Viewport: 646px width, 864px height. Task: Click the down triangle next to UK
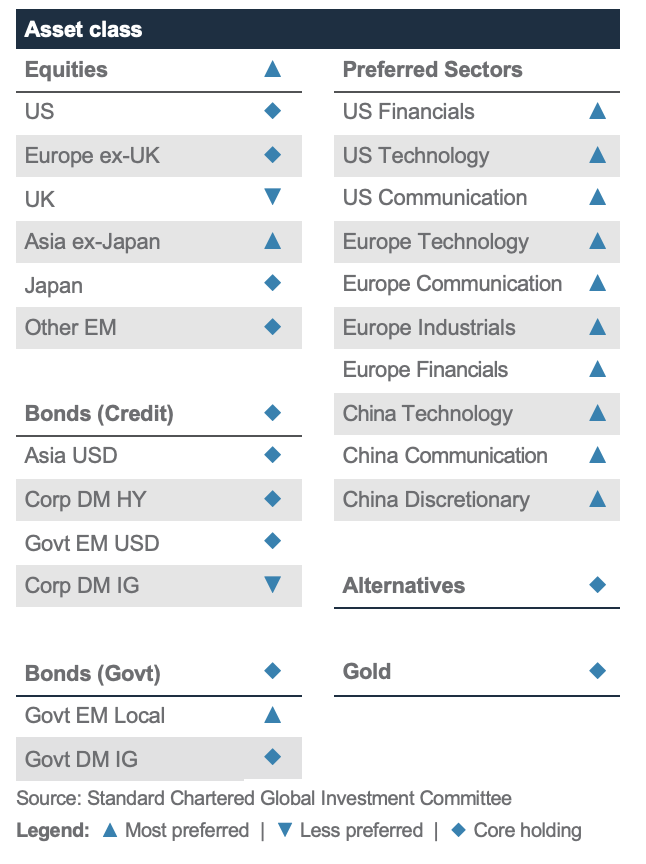coord(272,197)
